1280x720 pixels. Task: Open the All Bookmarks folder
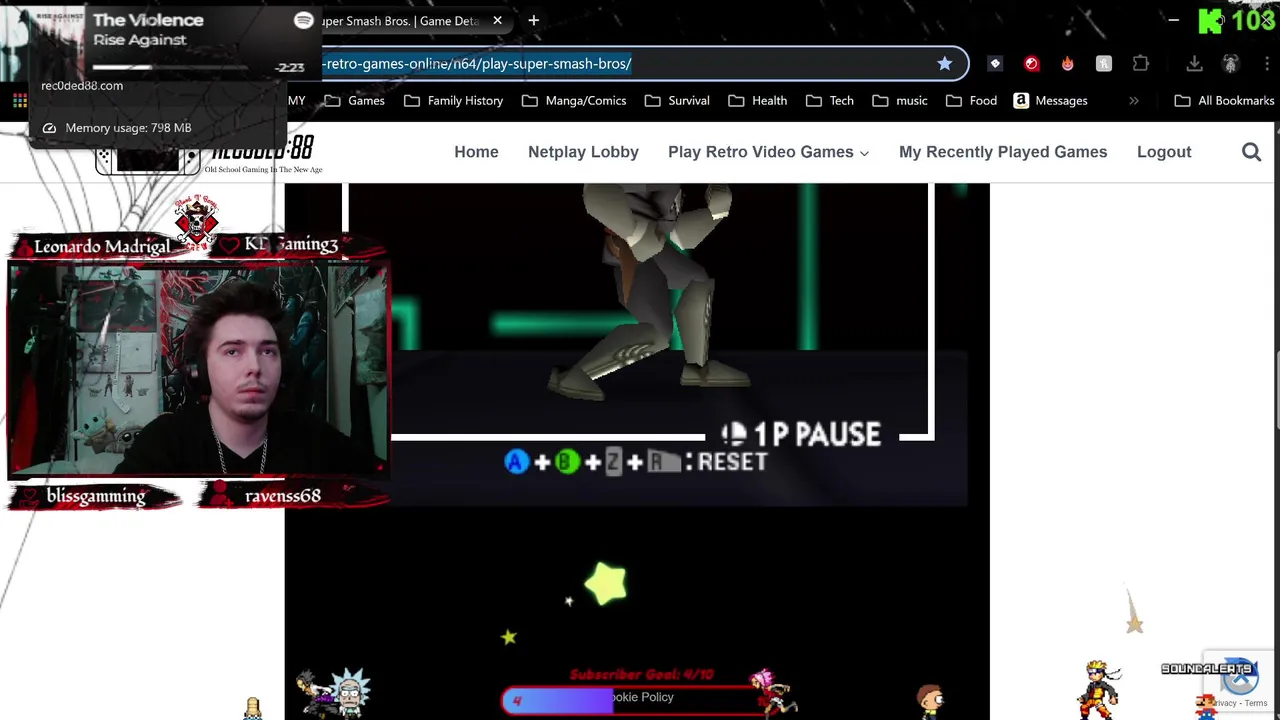click(1224, 100)
